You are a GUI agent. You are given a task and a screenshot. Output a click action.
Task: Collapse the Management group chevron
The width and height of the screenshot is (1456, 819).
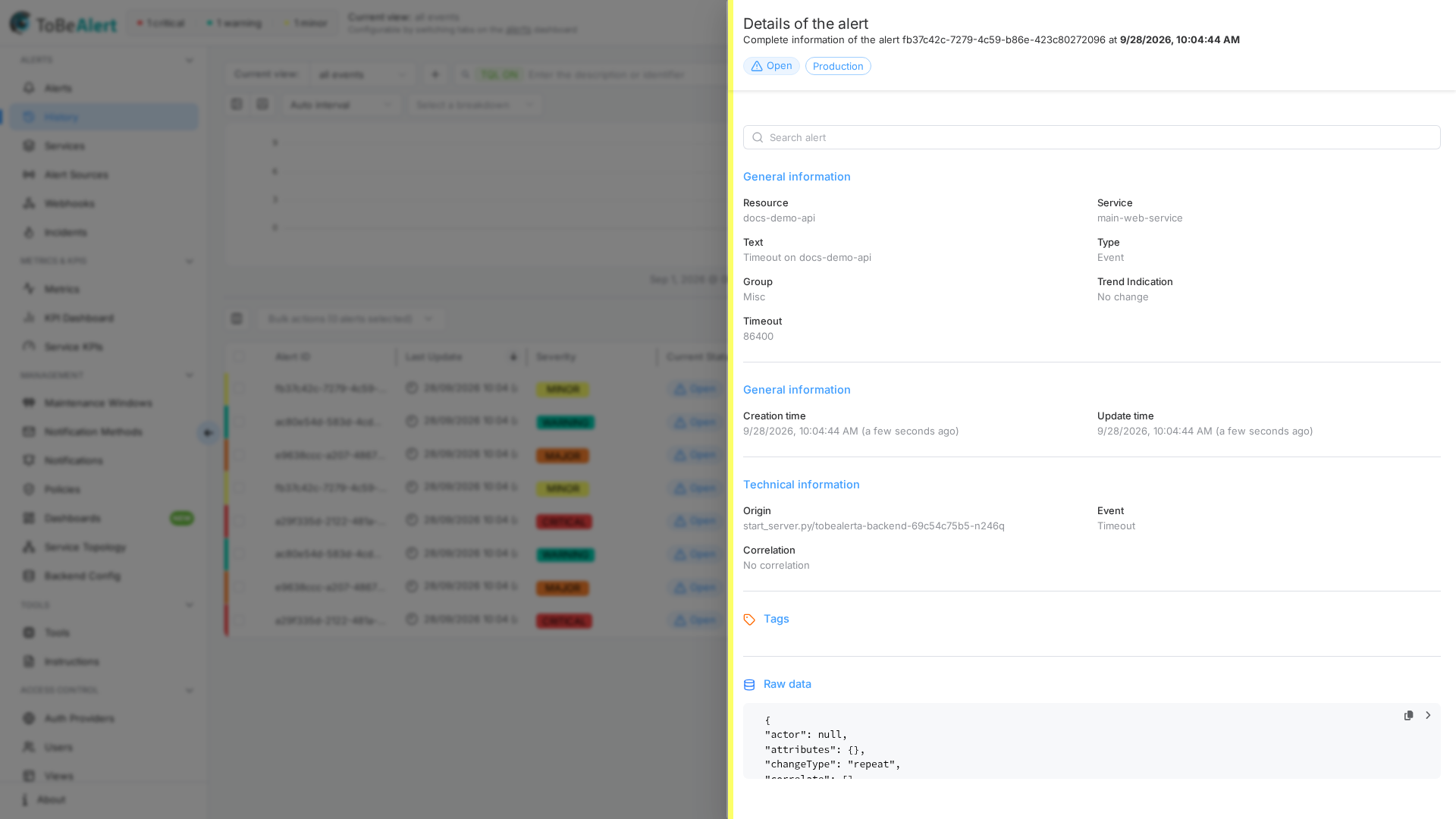click(190, 375)
